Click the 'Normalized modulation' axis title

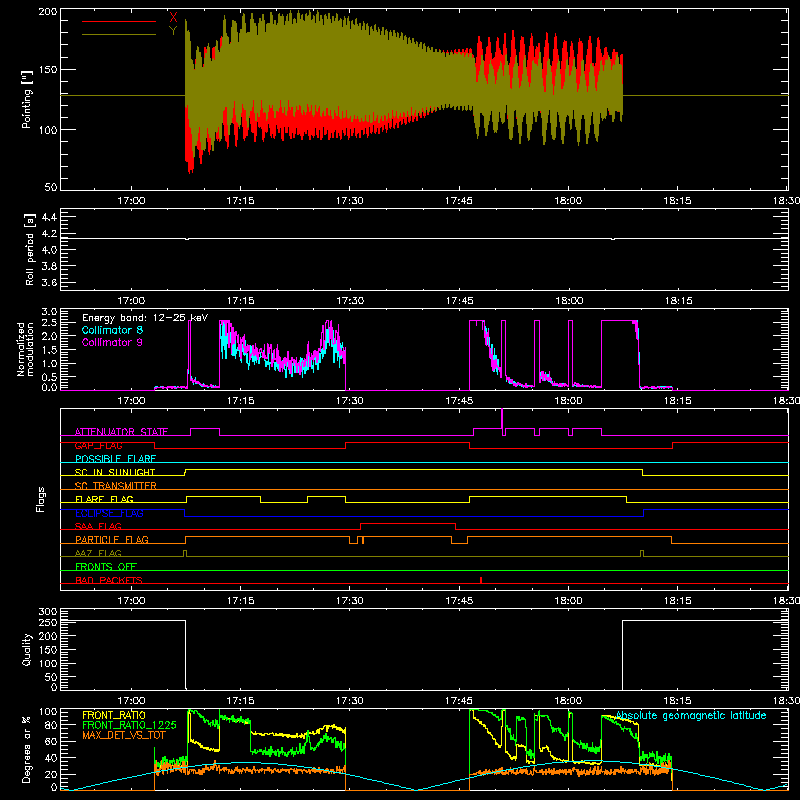pos(25,349)
